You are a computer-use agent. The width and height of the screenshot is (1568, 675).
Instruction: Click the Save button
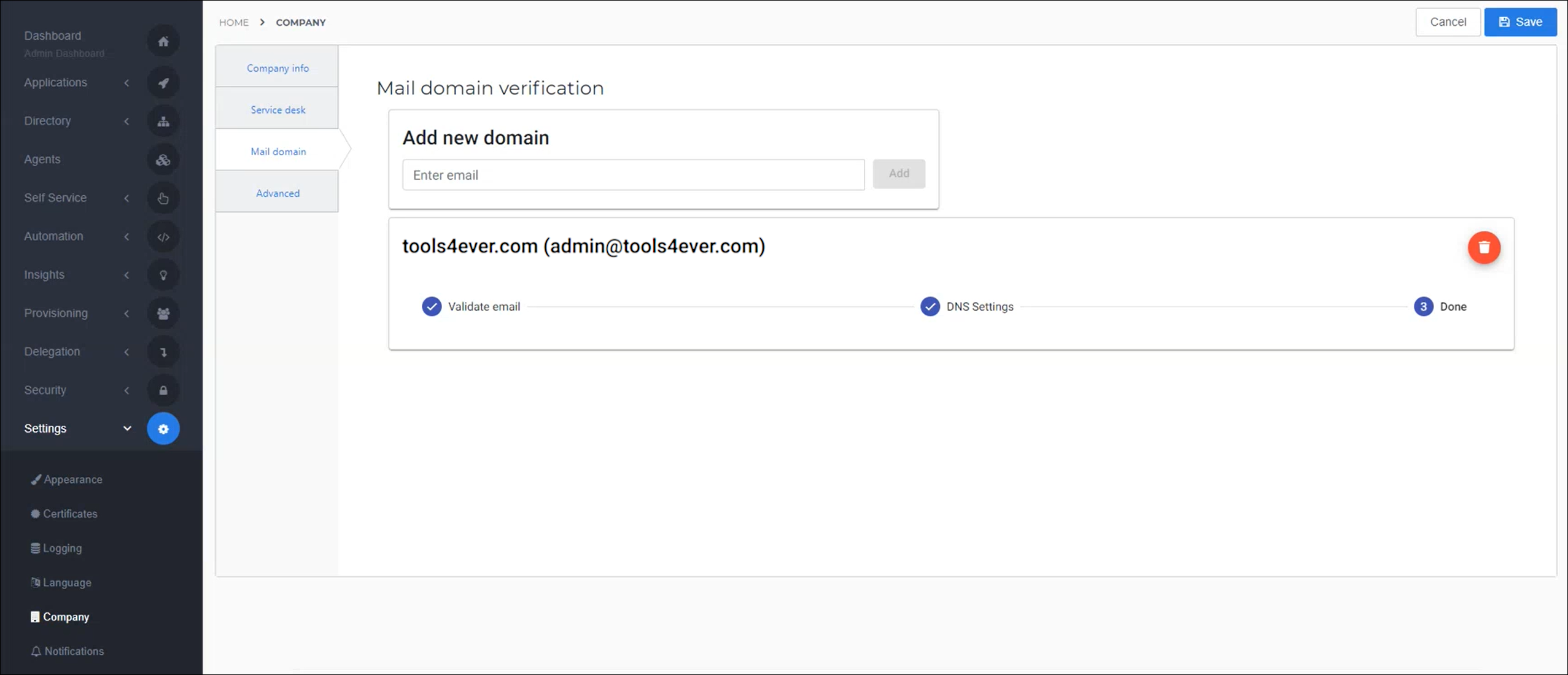(x=1520, y=22)
